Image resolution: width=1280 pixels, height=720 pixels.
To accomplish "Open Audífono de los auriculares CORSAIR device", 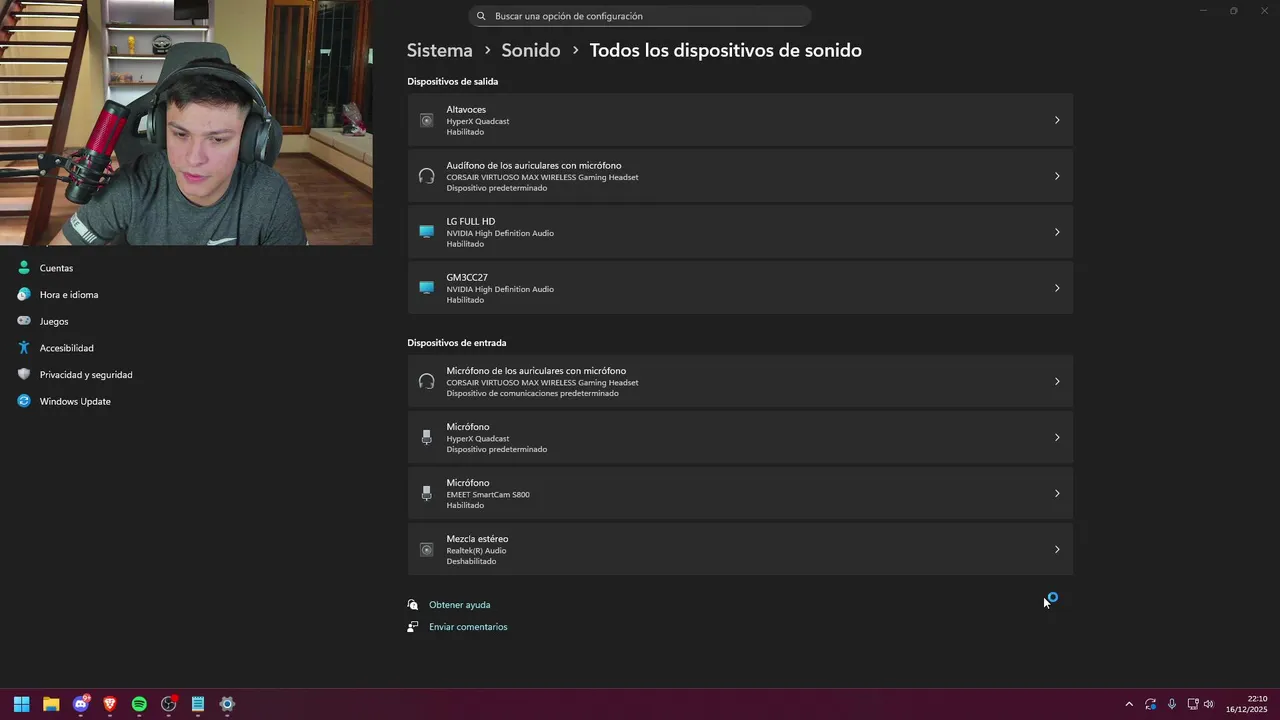I will (x=740, y=176).
